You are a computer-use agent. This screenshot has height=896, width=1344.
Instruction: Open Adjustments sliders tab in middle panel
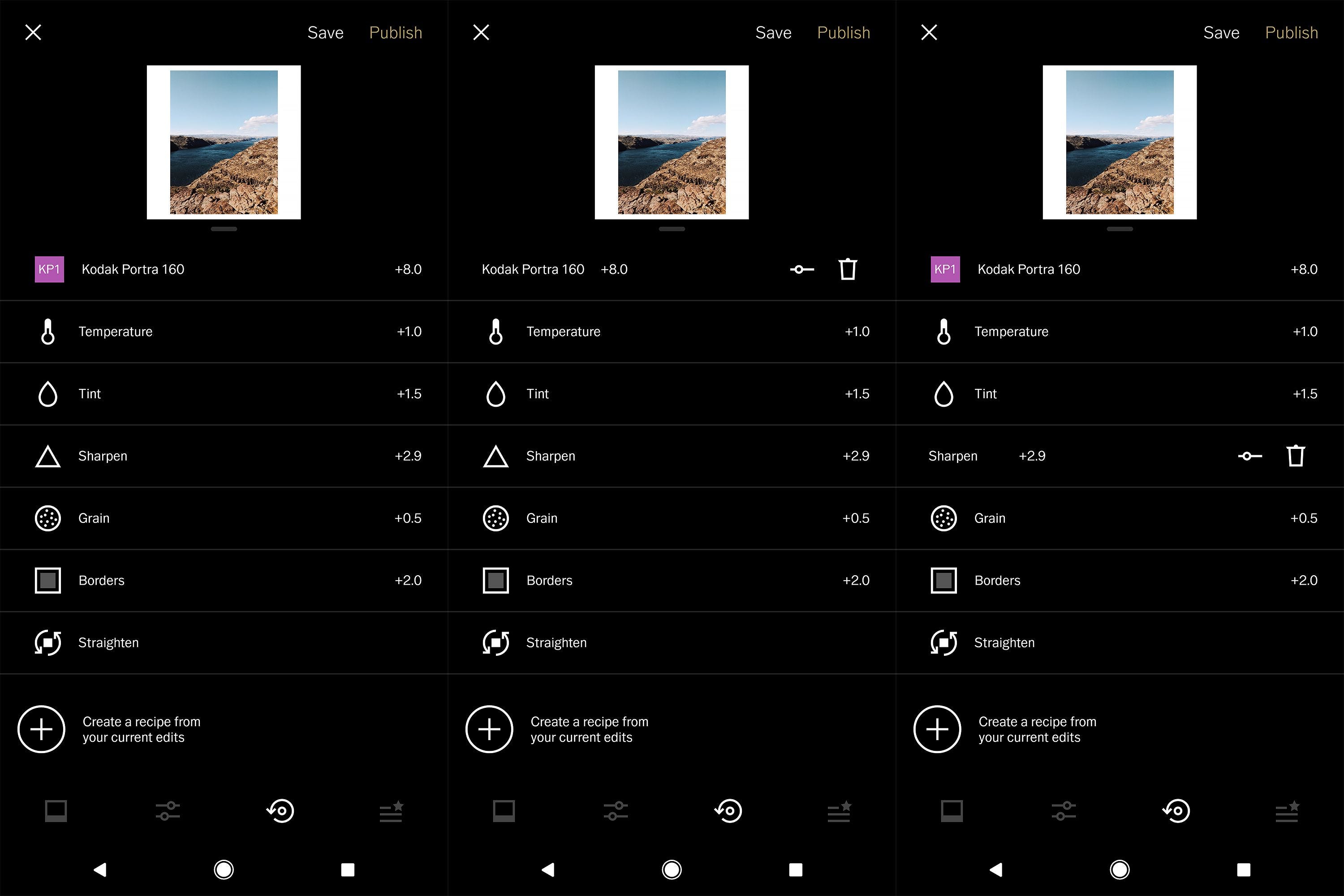(x=616, y=811)
